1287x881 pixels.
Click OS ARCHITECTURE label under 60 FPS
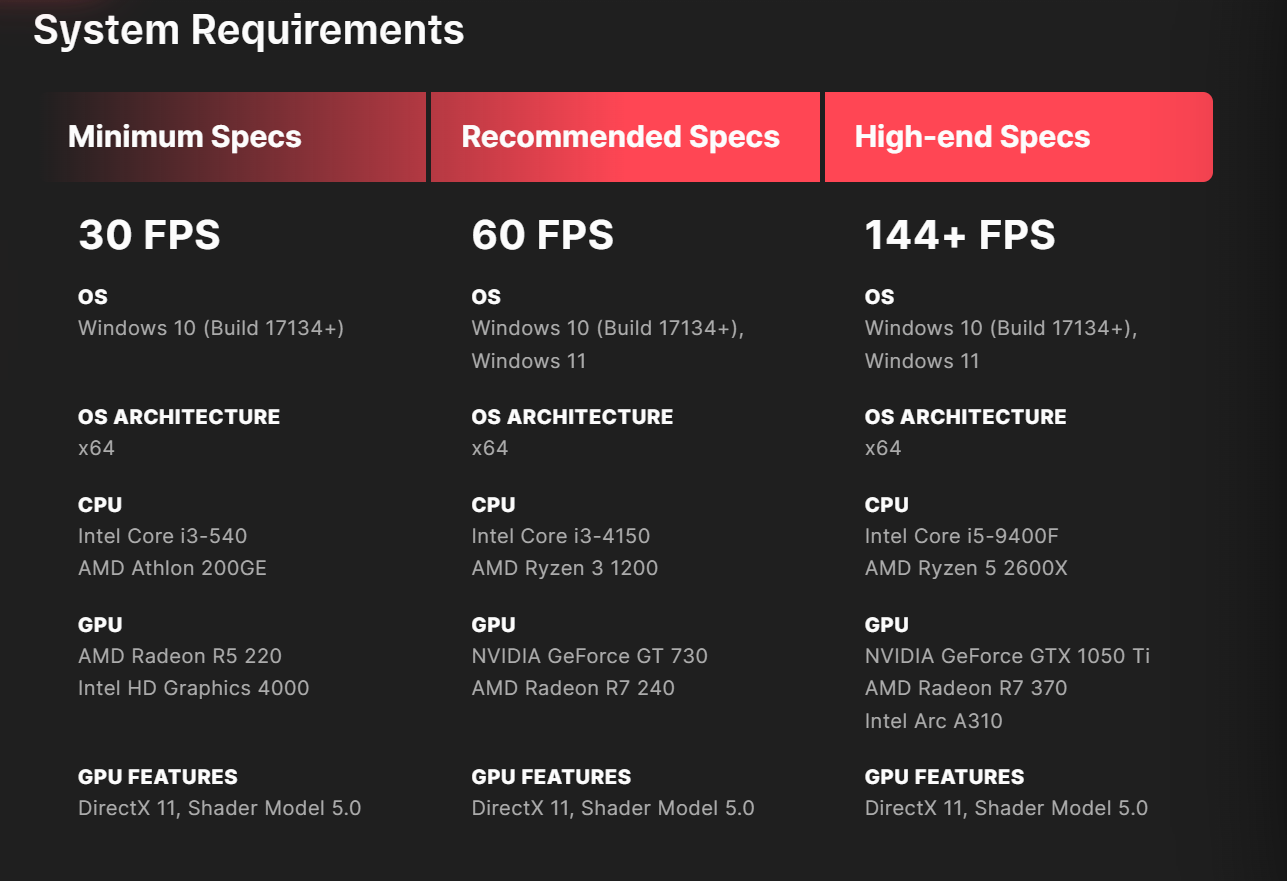(572, 417)
